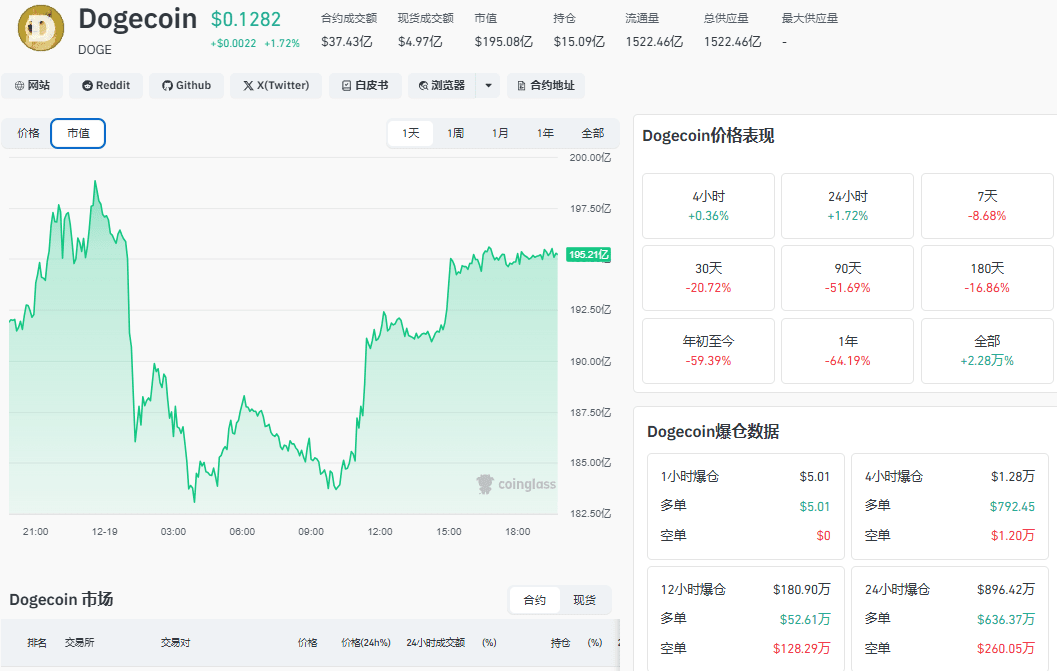Click the 市值 $195.08亿 stat
Viewport: 1057px width, 671px height.
(x=504, y=30)
